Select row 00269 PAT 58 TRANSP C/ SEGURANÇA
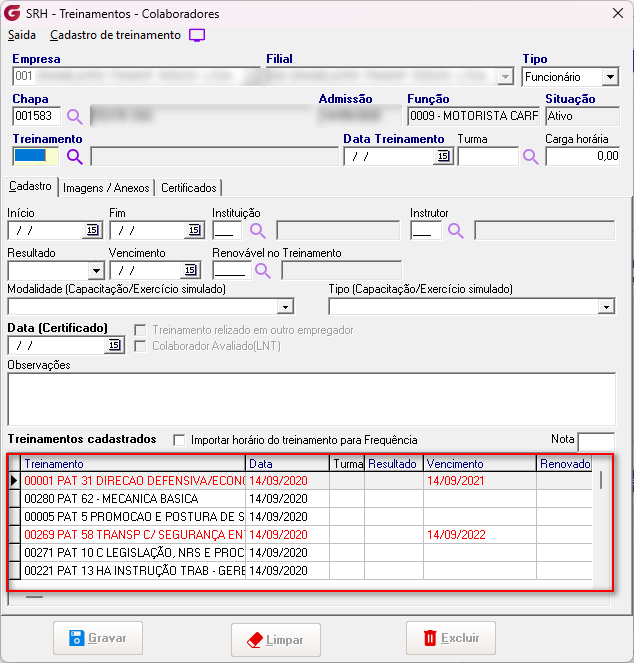The width and height of the screenshot is (634, 663). click(x=300, y=534)
